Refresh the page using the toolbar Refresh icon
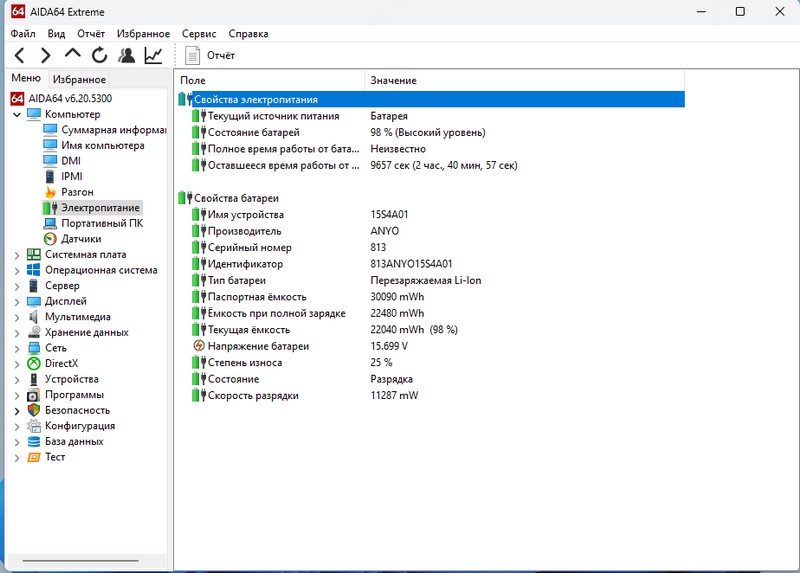 click(99, 55)
